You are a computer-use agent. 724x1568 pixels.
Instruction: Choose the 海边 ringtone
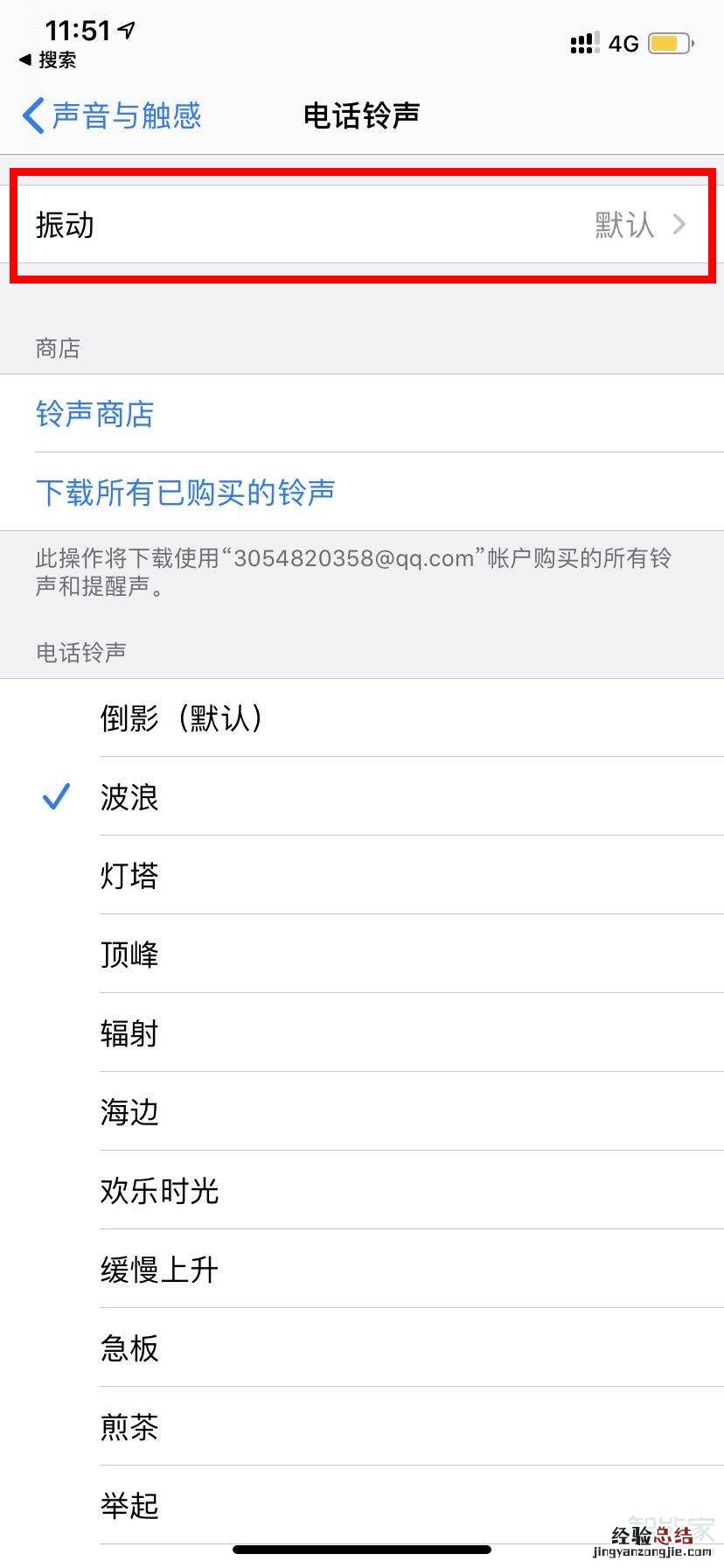tap(129, 1111)
